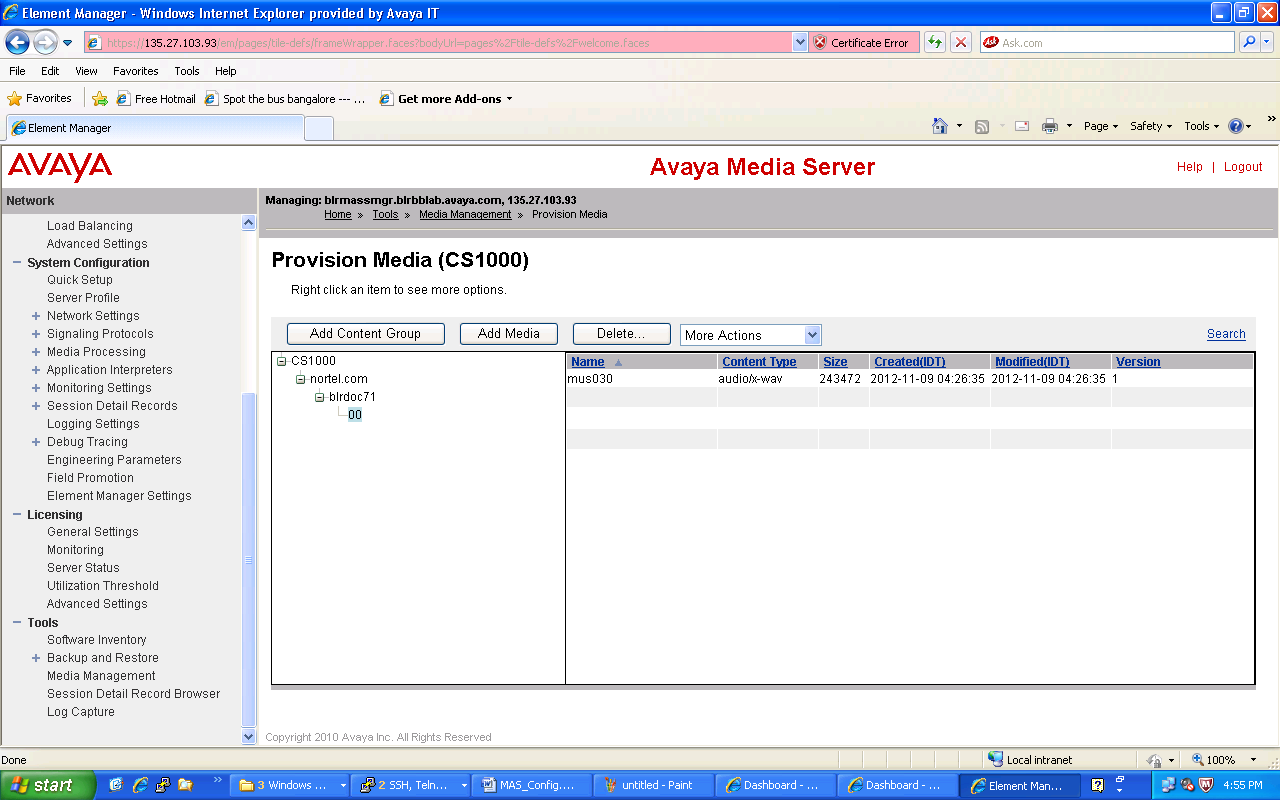Image resolution: width=1280 pixels, height=800 pixels.
Task: Click the Add to Favorites bar icon
Action: 100,98
